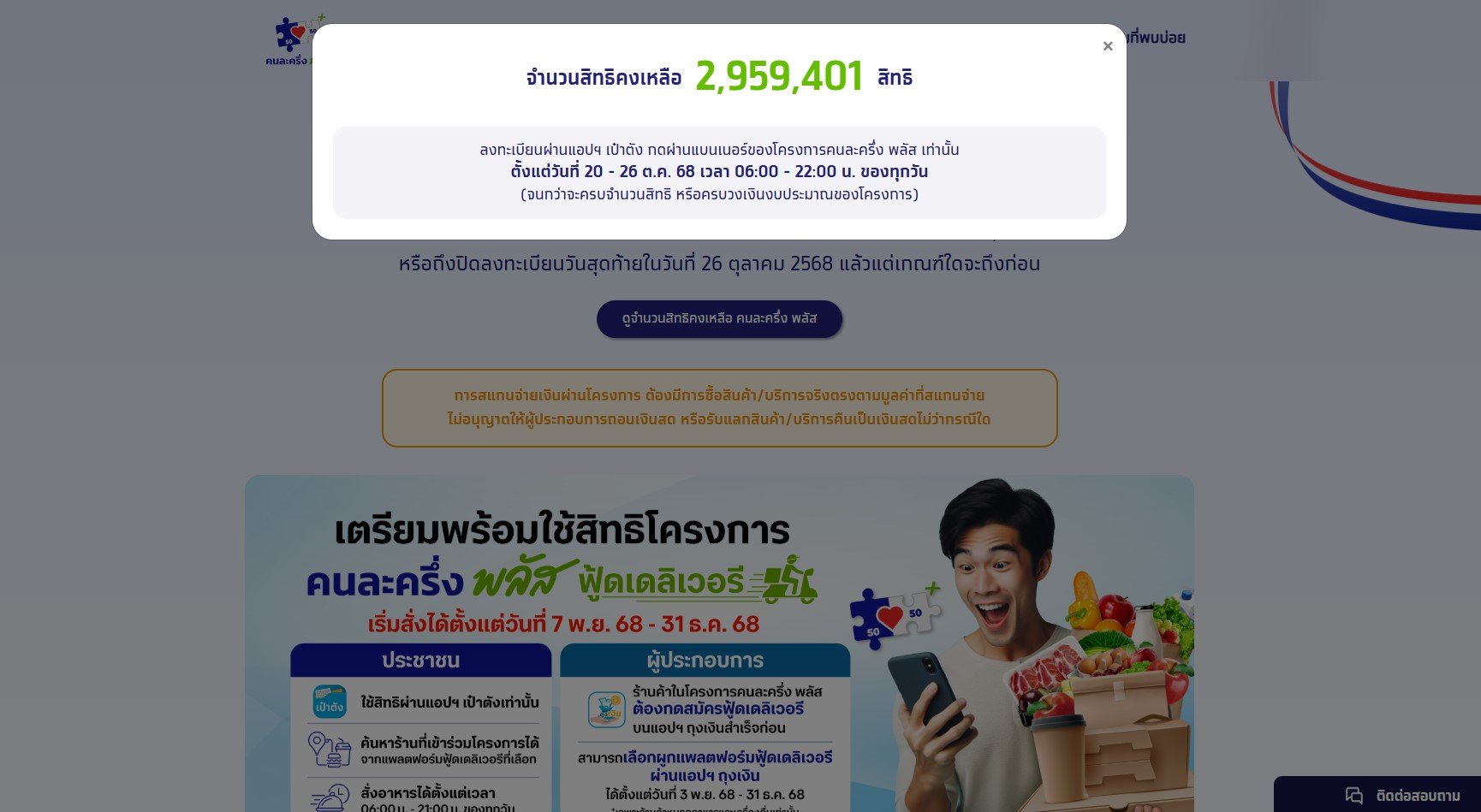Click the orange warning notice about spending
1481x812 pixels.
click(x=719, y=408)
